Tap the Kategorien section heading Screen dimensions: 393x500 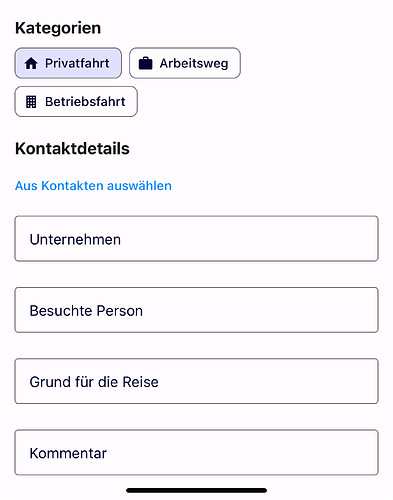coord(58,28)
